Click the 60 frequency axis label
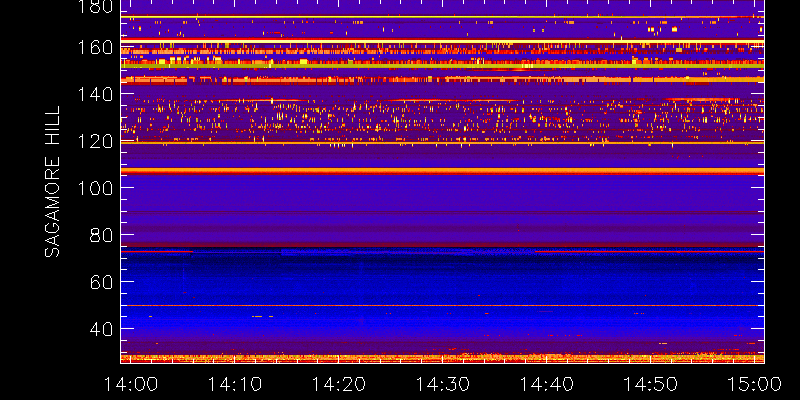The height and width of the screenshot is (400, 800). point(102,282)
